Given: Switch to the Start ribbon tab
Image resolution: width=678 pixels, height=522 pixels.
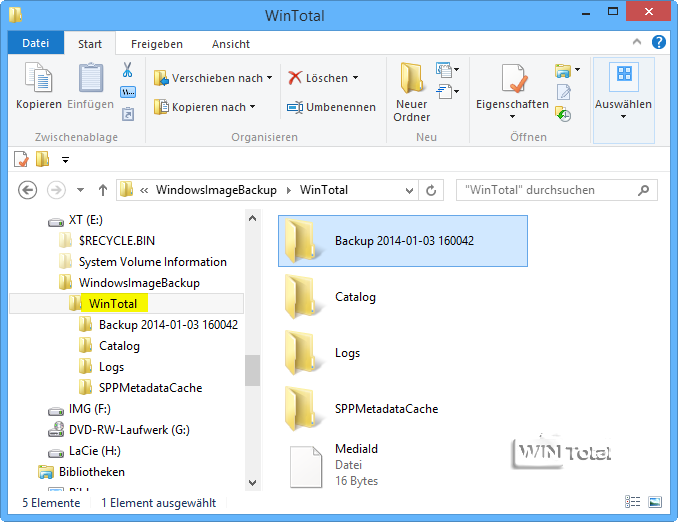Looking at the screenshot, I should tap(90, 44).
